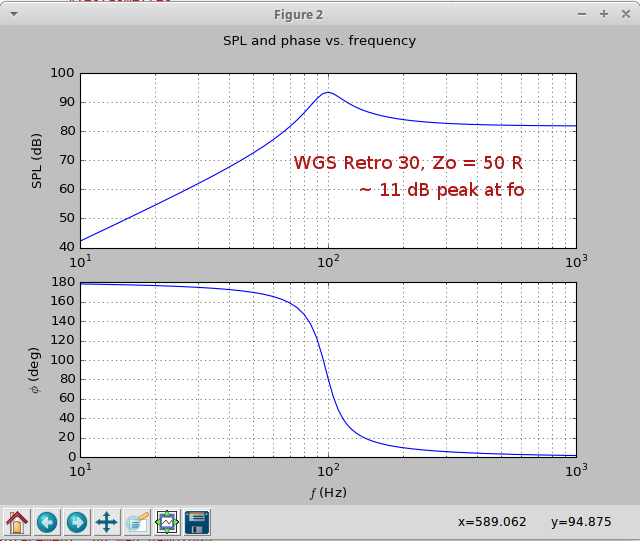Go back to previous view arrow
This screenshot has height=541, width=640.
click(x=47, y=522)
